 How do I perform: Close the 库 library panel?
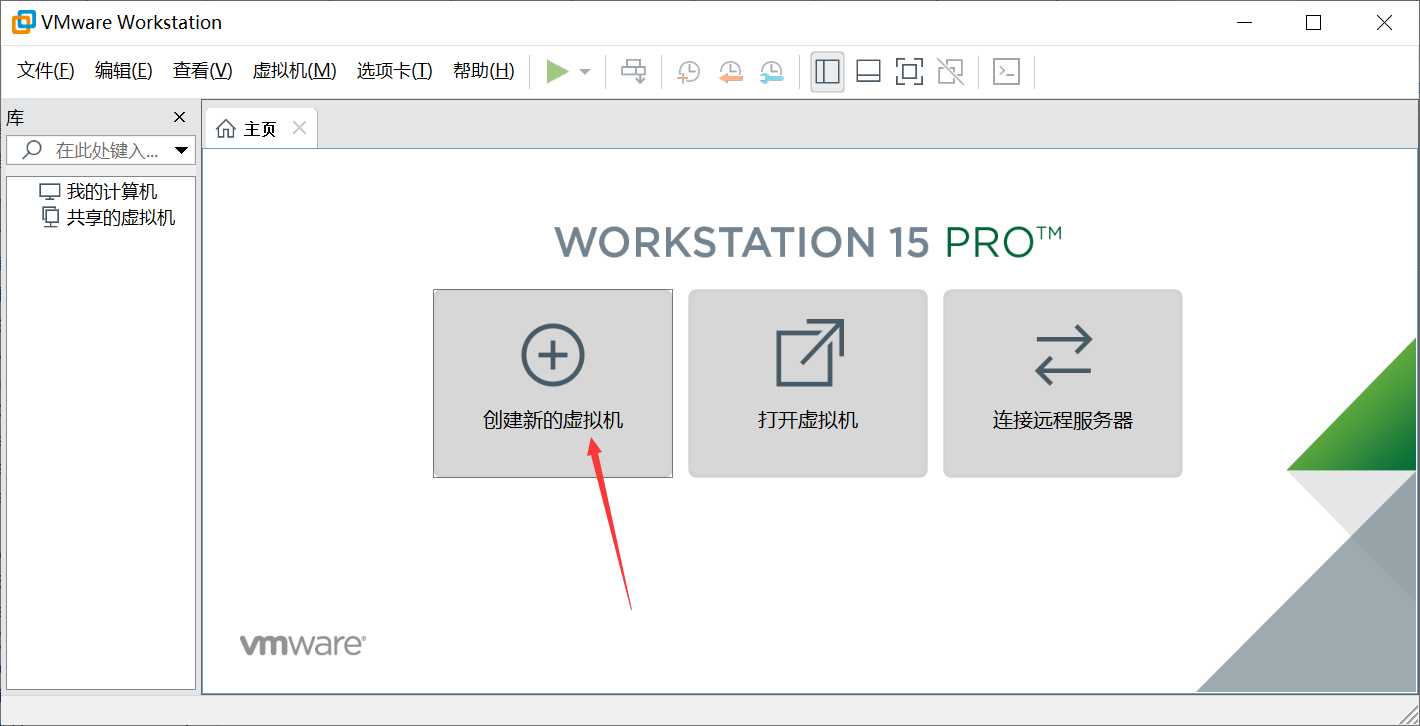(180, 118)
